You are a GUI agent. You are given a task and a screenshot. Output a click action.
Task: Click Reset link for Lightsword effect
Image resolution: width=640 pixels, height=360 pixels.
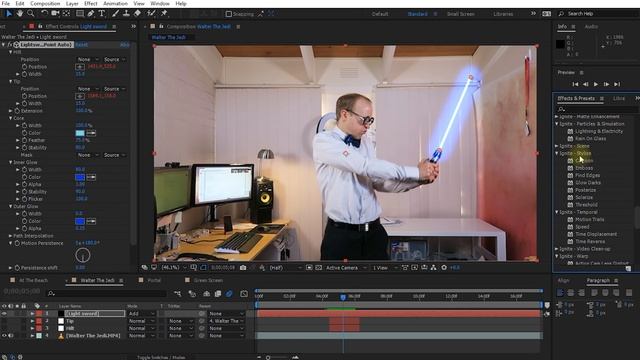(81, 44)
